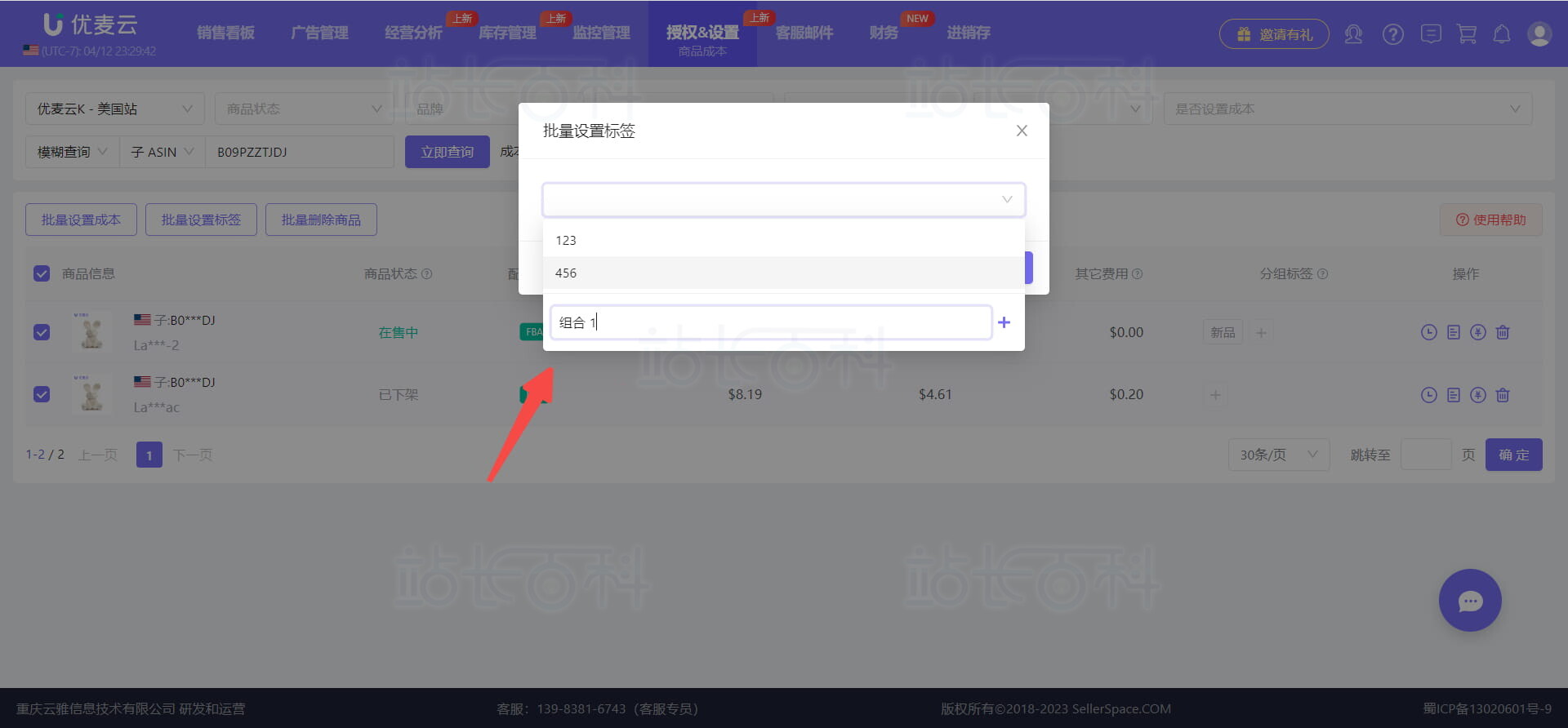The height and width of the screenshot is (728, 1568).
Task: Add tag plus icon in La***-2 row
Action: 1261,332
